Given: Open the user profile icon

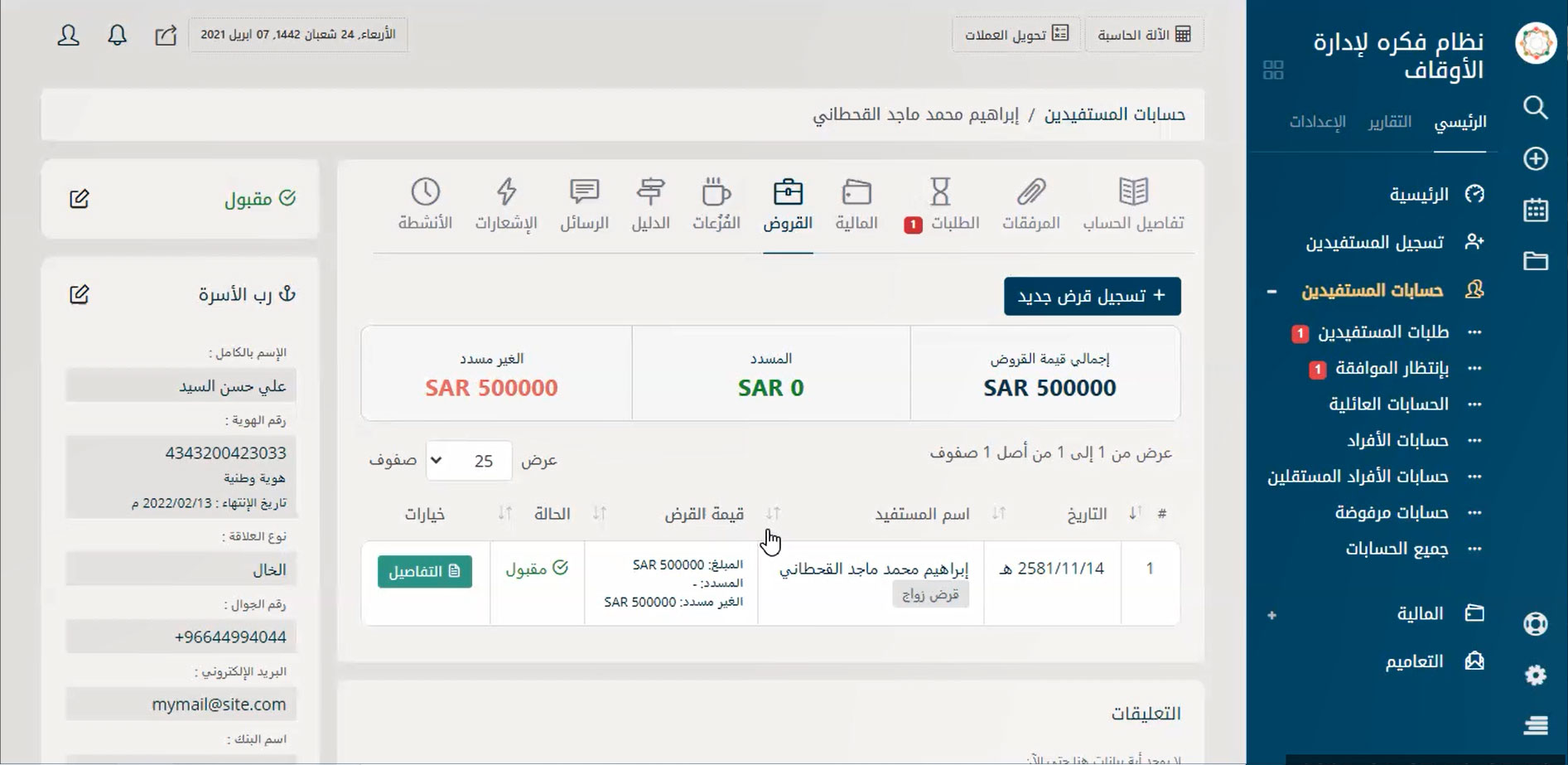Looking at the screenshot, I should [69, 35].
